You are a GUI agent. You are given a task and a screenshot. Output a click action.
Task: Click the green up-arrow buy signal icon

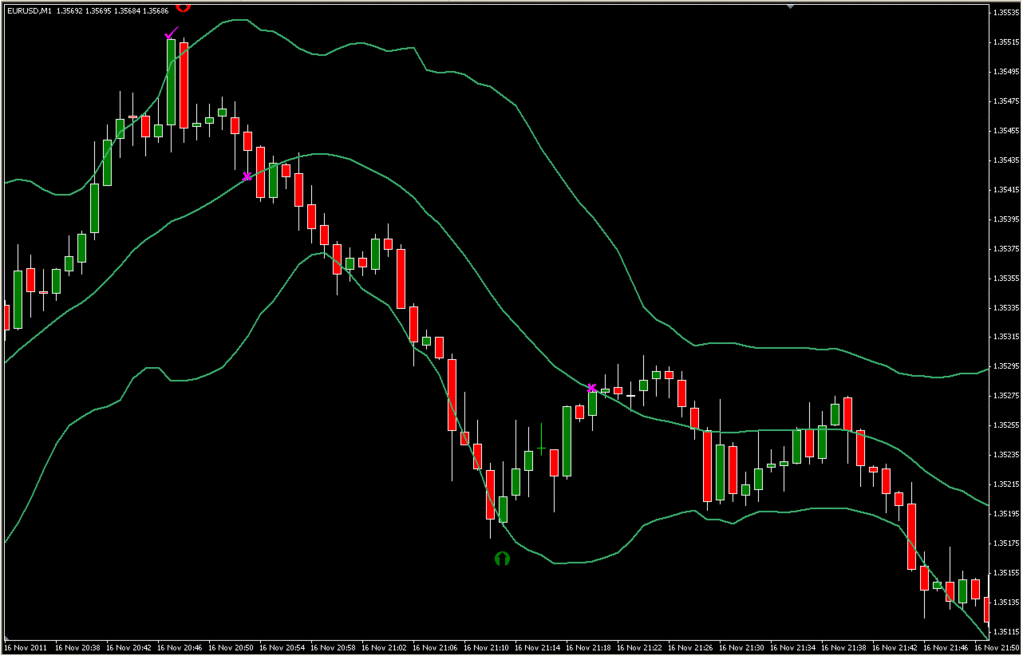(x=501, y=559)
